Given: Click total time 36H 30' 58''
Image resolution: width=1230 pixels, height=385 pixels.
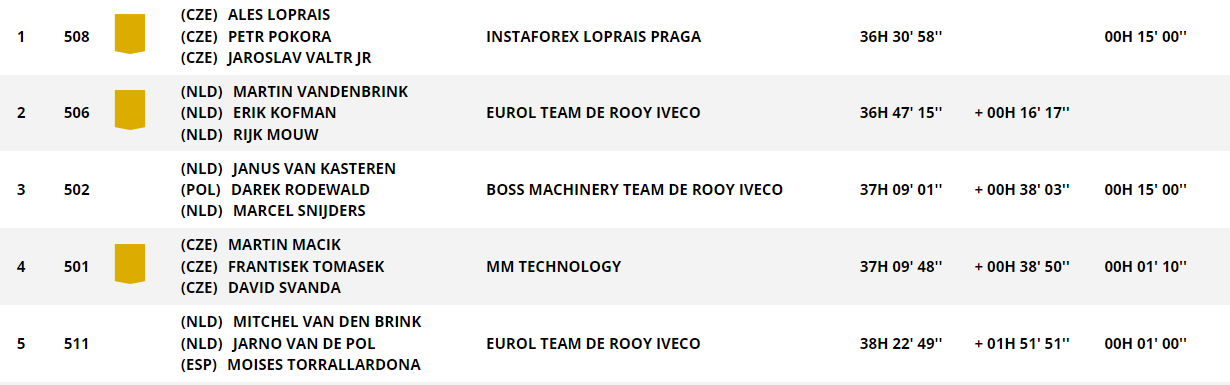Looking at the screenshot, I should pyautogui.click(x=901, y=37).
